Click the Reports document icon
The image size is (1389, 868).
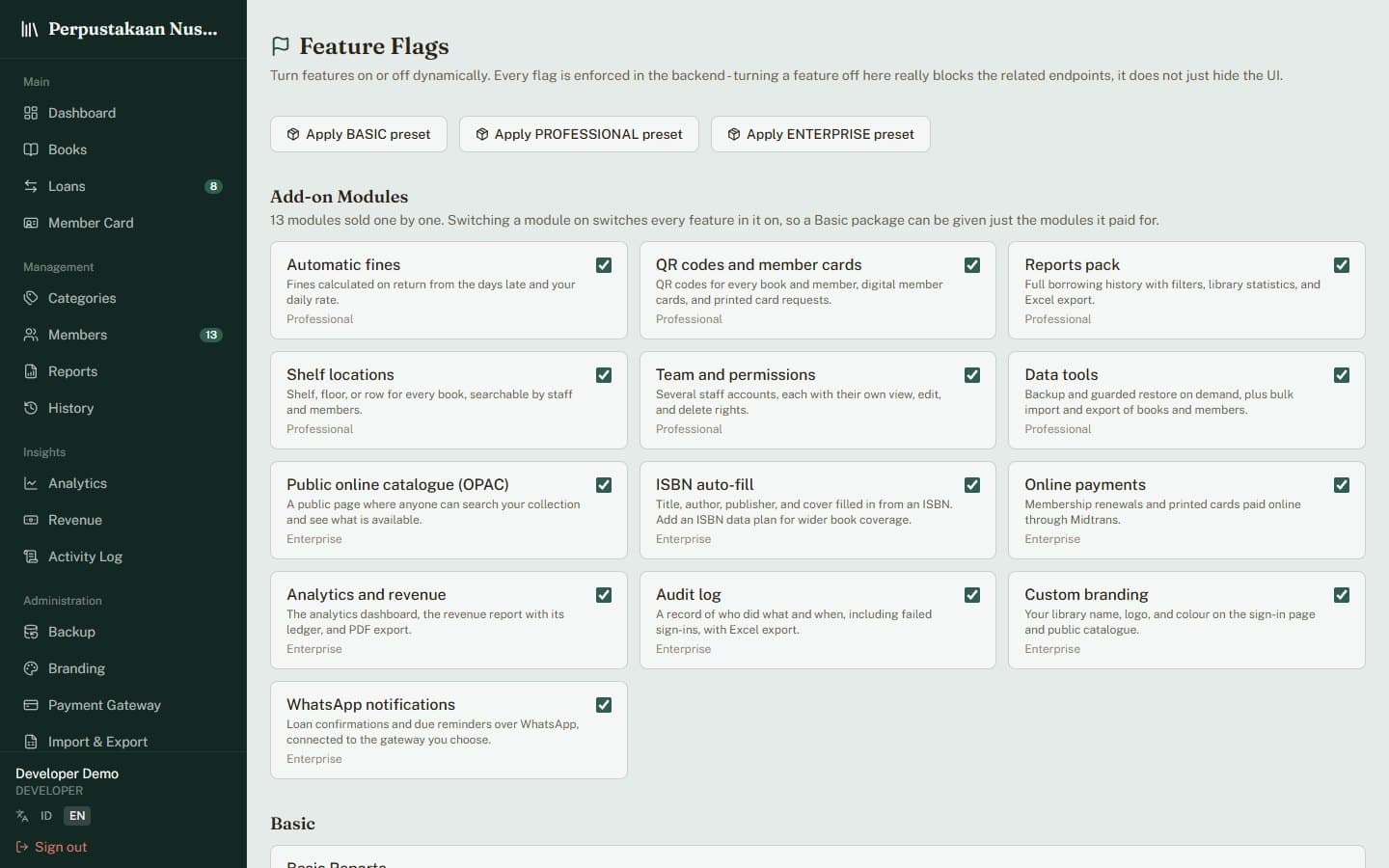click(31, 371)
